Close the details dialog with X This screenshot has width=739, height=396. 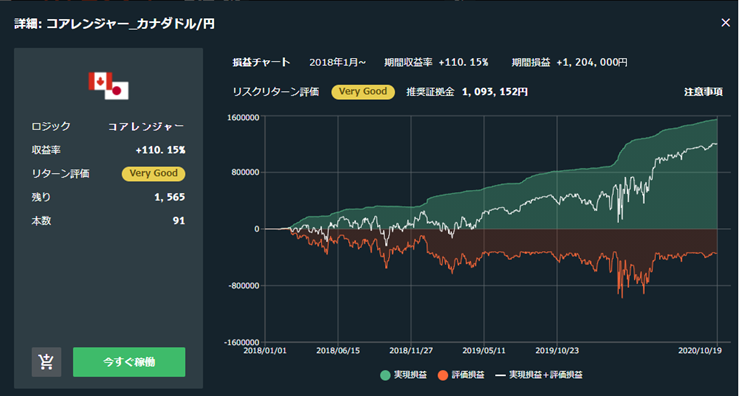point(725,23)
